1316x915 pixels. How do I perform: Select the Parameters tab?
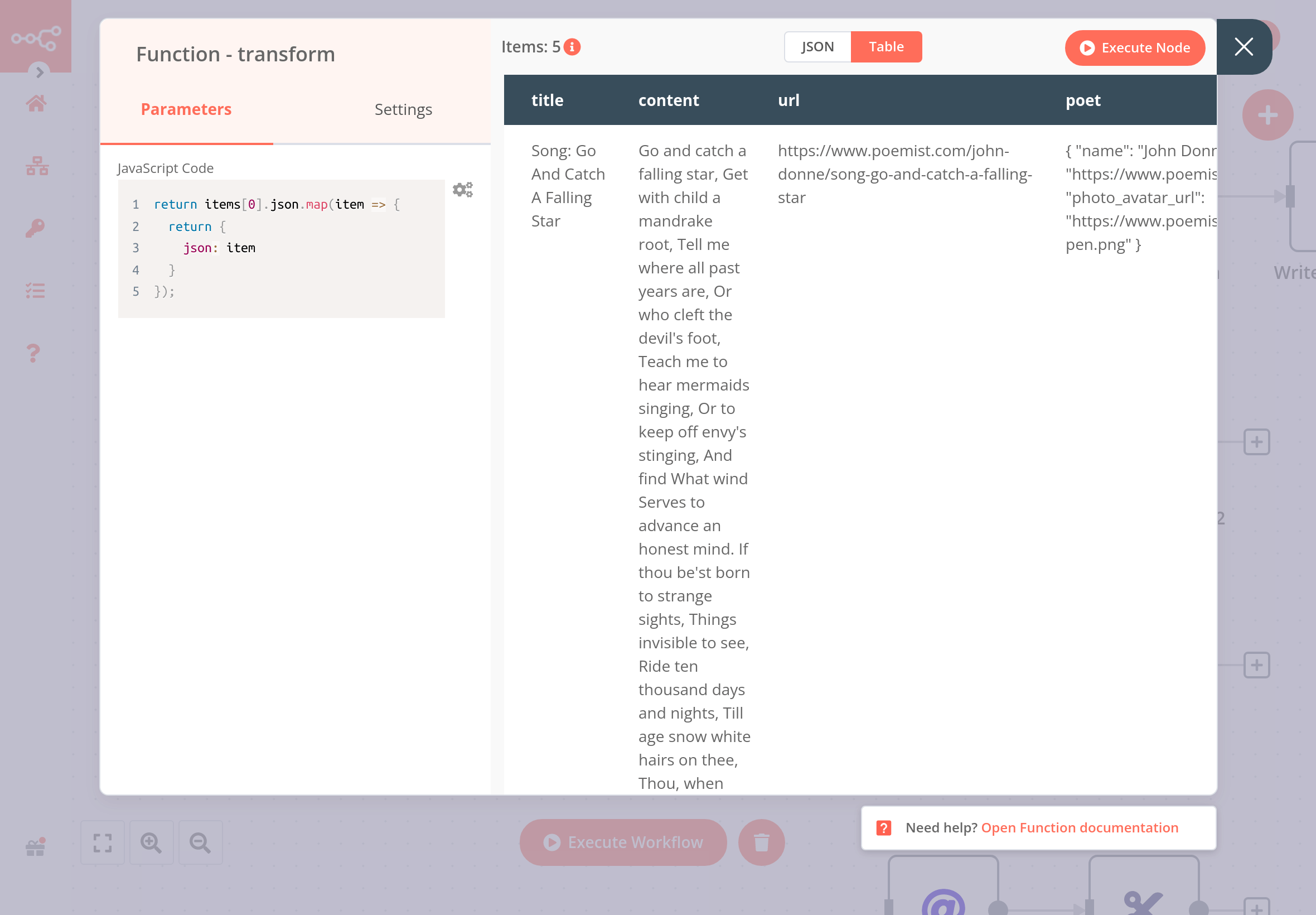tap(186, 109)
